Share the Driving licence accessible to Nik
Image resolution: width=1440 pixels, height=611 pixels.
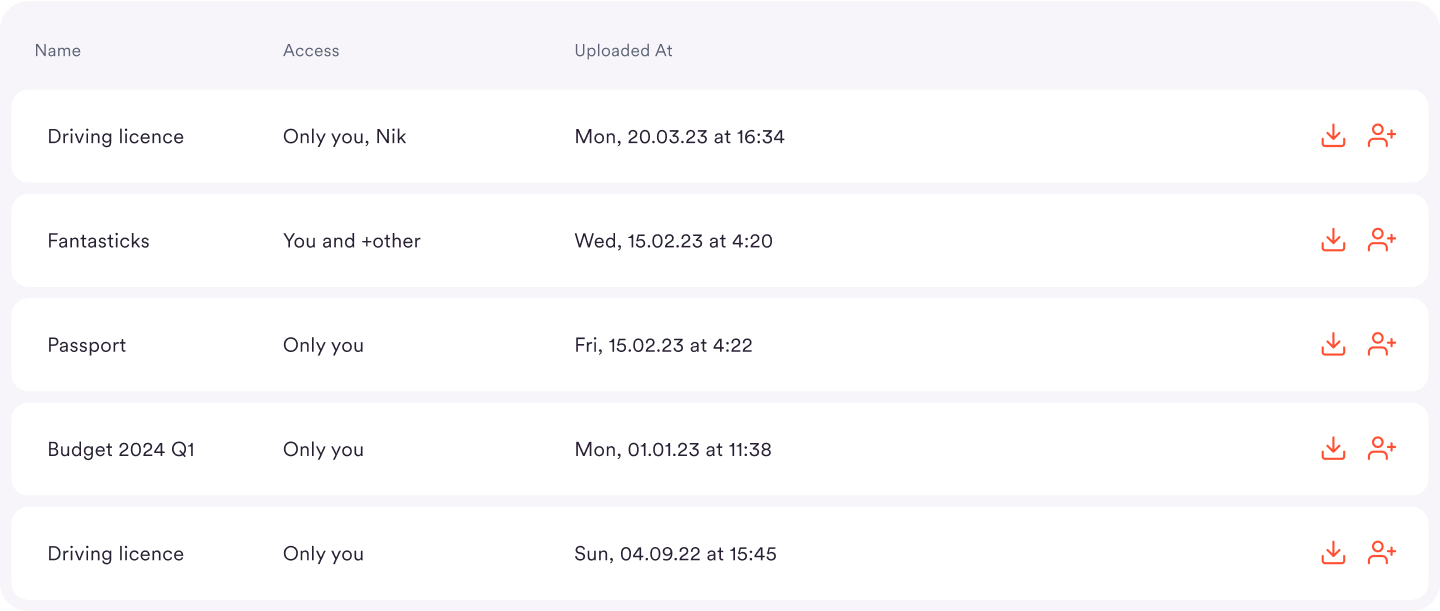point(1382,136)
